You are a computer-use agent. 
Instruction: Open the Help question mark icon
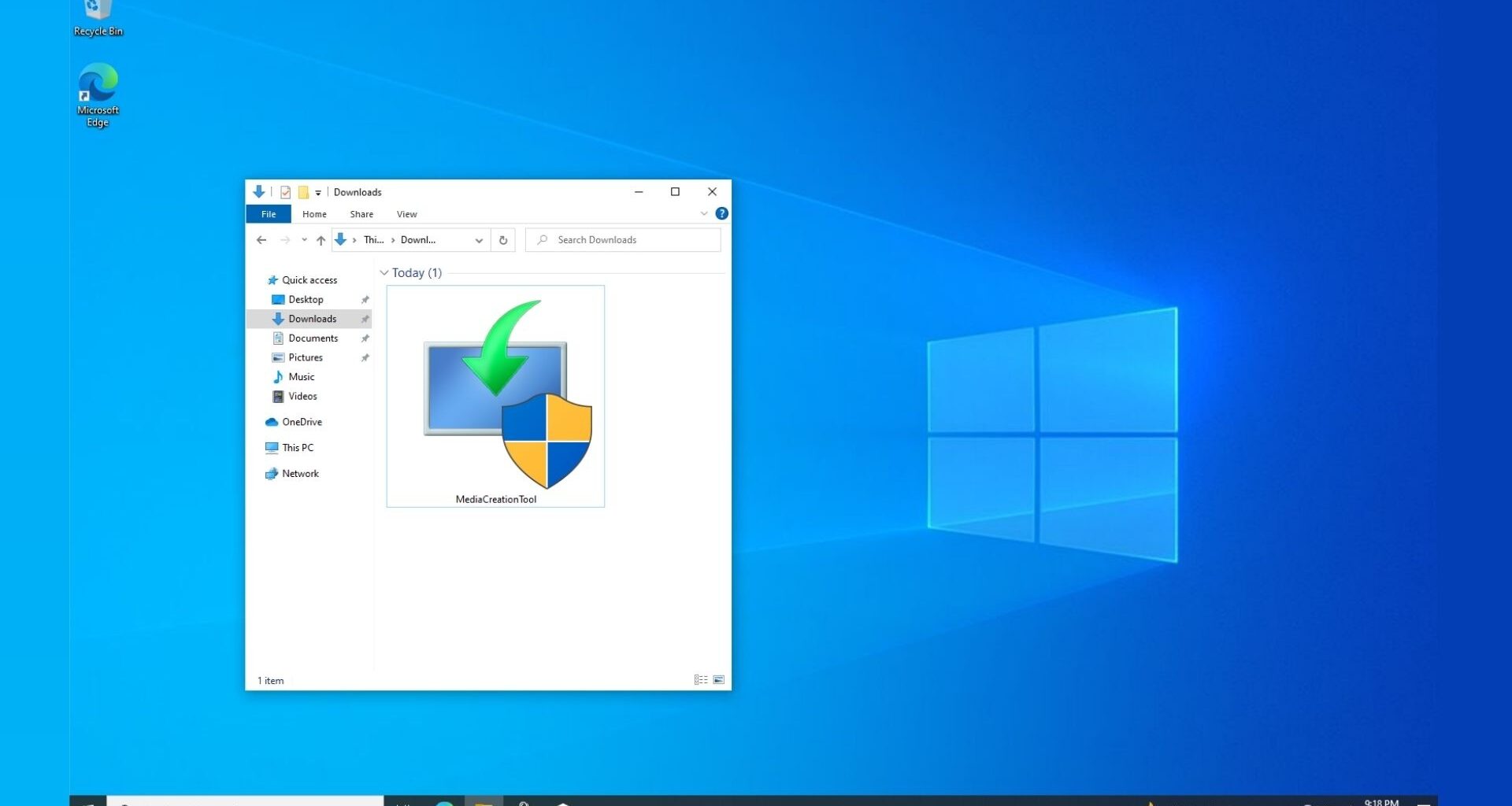tap(721, 213)
